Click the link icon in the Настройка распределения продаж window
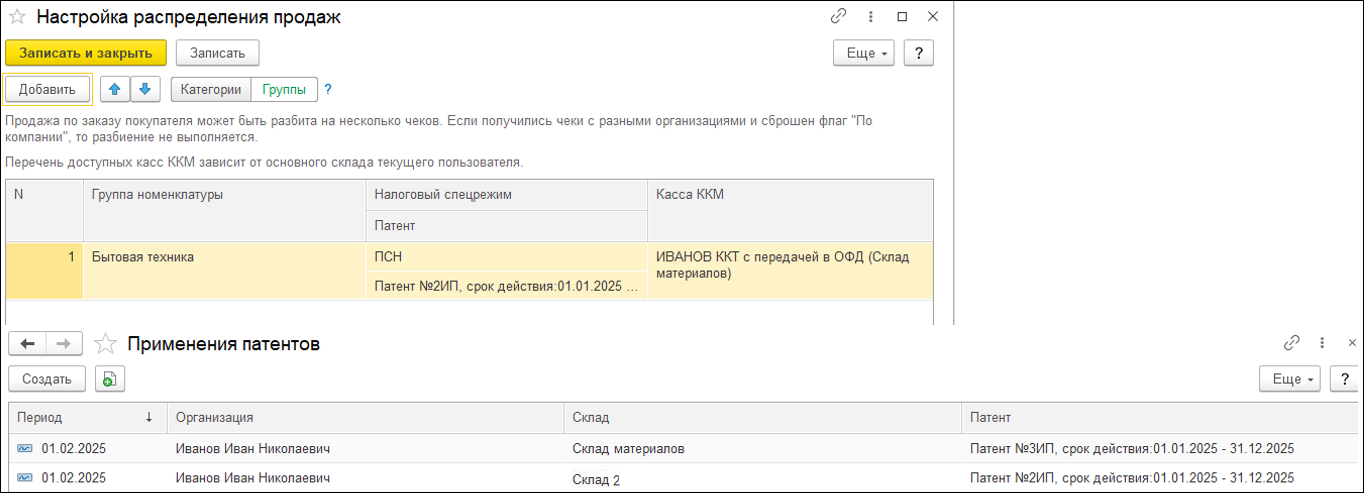1364x493 pixels. 838,17
